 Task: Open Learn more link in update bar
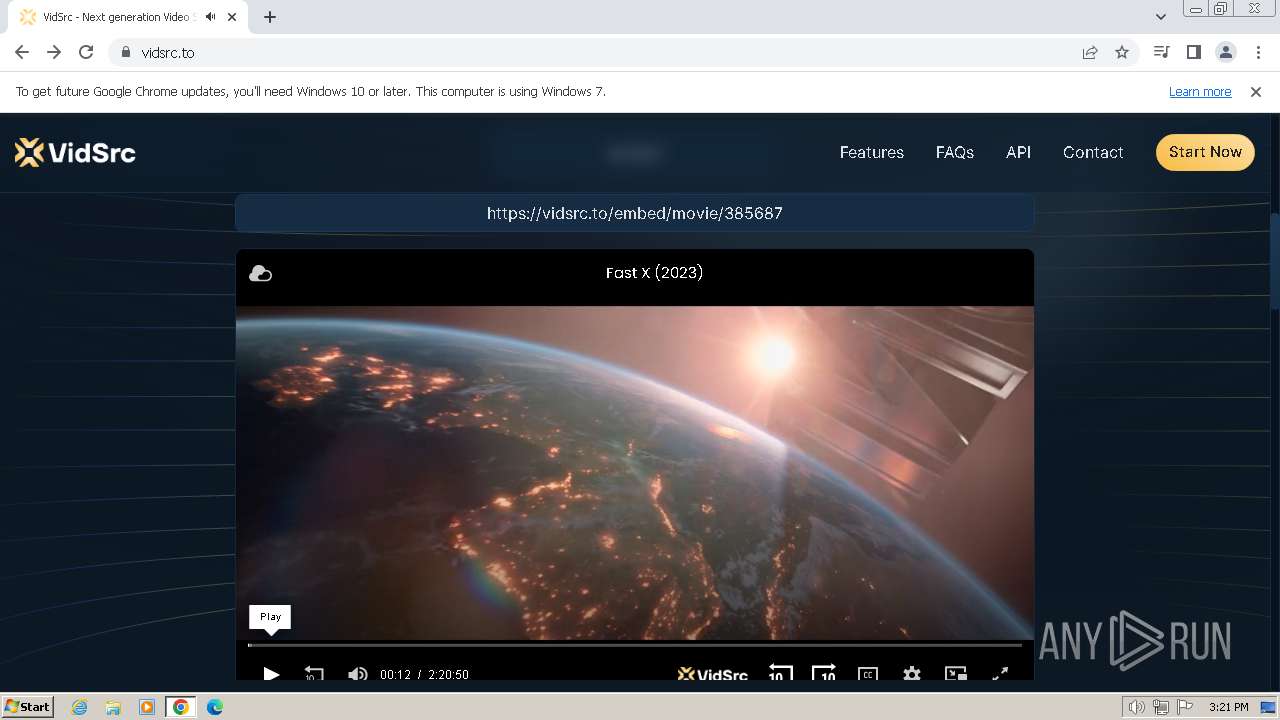pos(1200,91)
